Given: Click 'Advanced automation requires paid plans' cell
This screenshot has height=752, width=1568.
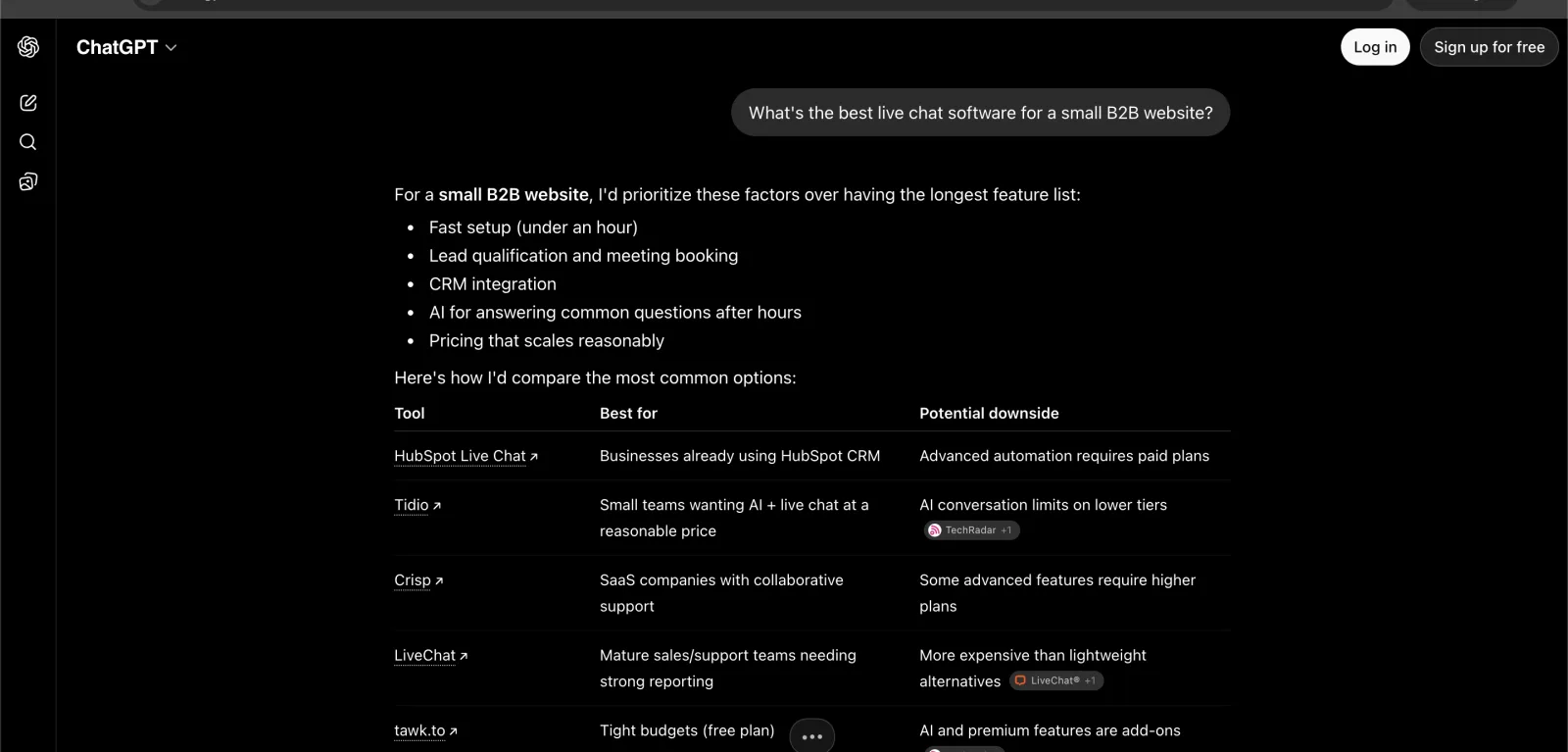Looking at the screenshot, I should [1064, 456].
